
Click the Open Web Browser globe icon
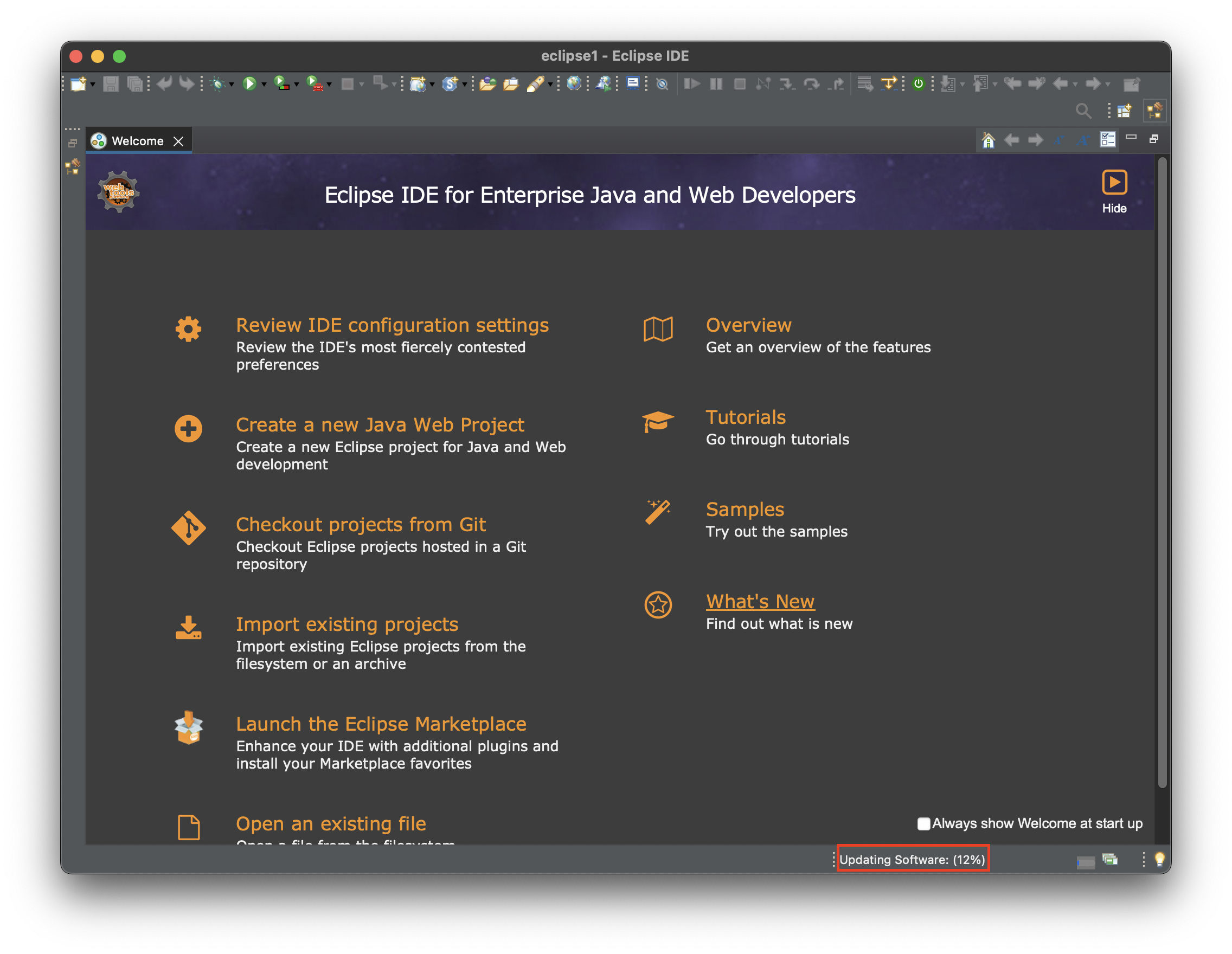coord(574,84)
